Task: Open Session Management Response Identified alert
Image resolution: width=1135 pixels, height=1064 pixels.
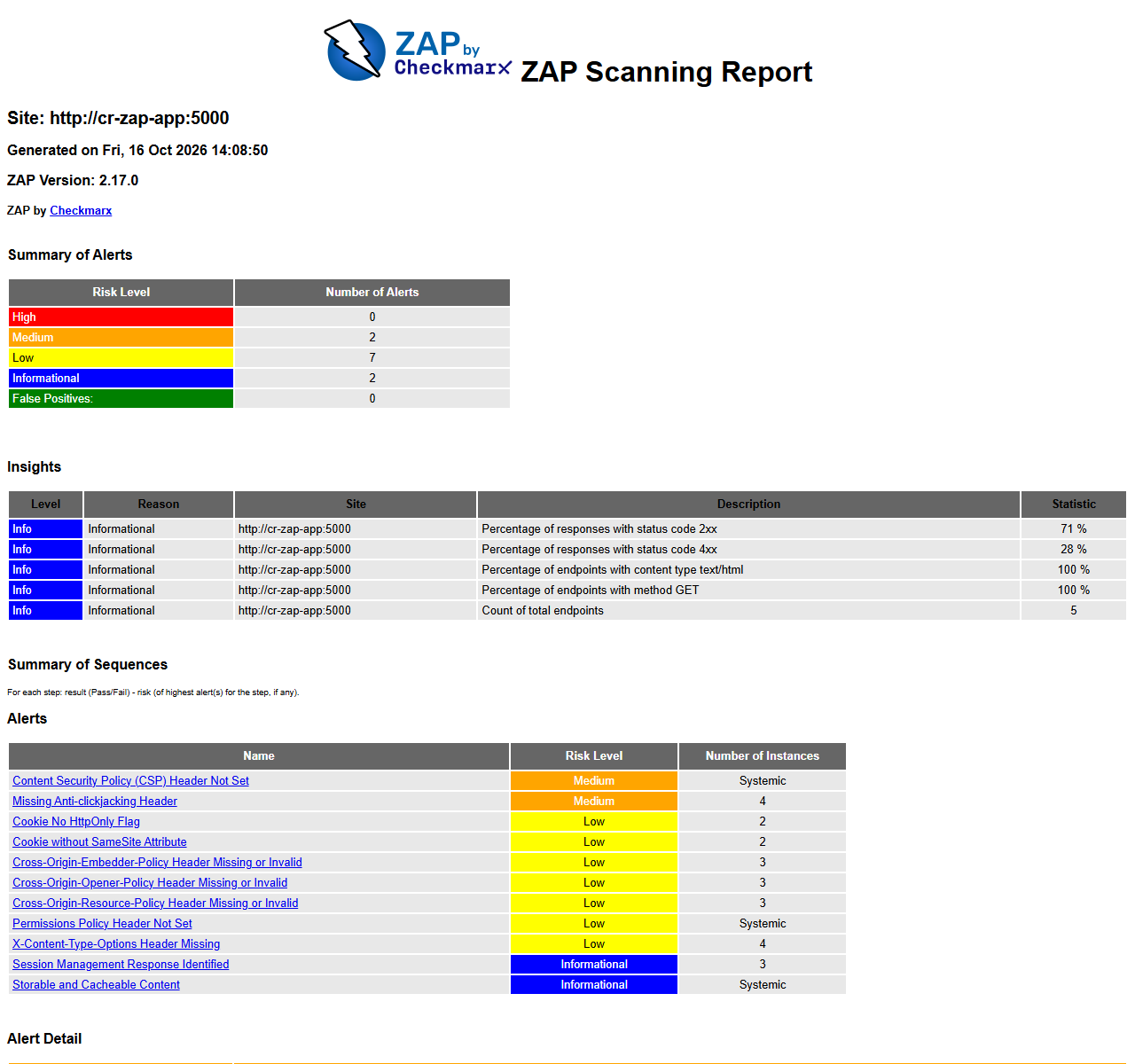Action: [121, 964]
